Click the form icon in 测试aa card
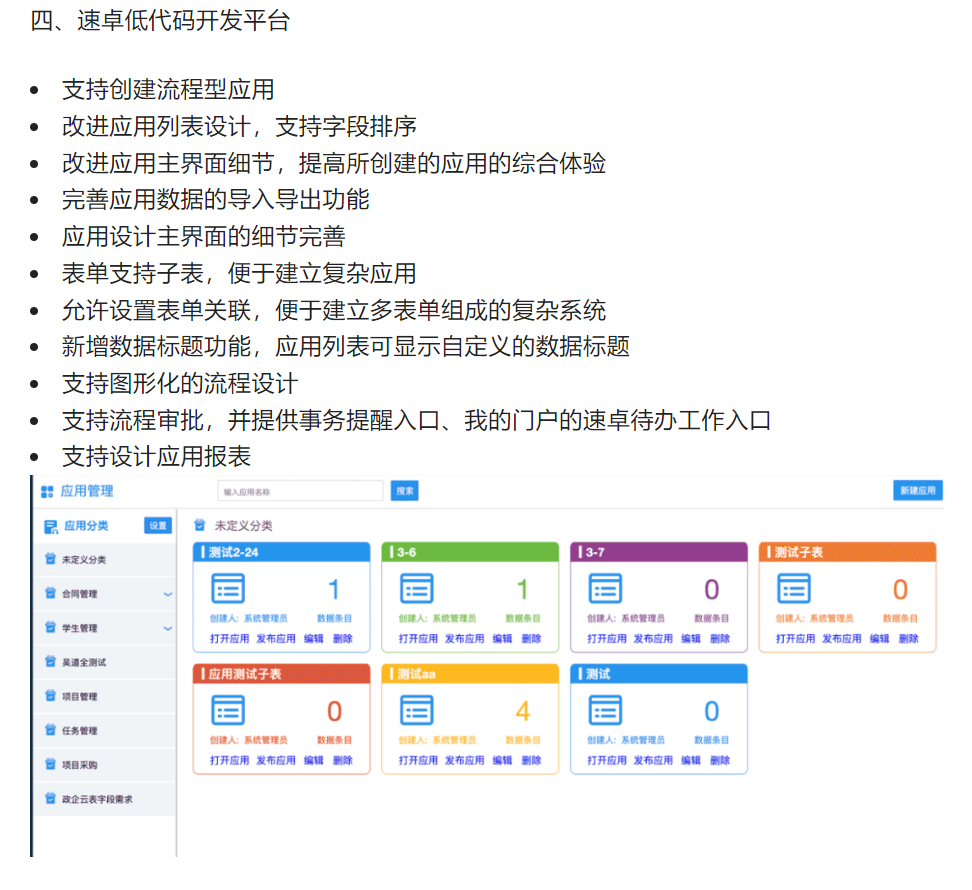The width and height of the screenshot is (972, 890). click(416, 710)
